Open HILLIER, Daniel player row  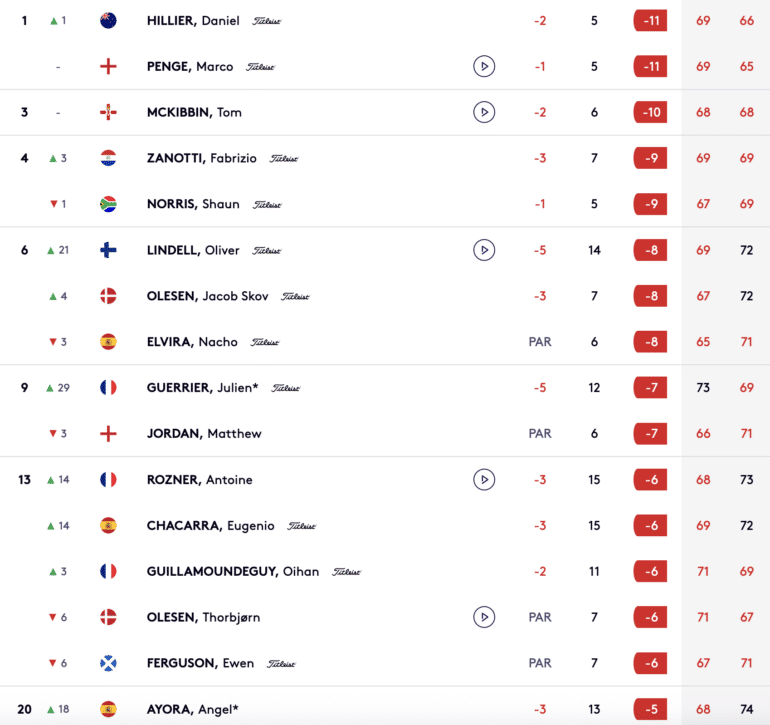(x=385, y=21)
